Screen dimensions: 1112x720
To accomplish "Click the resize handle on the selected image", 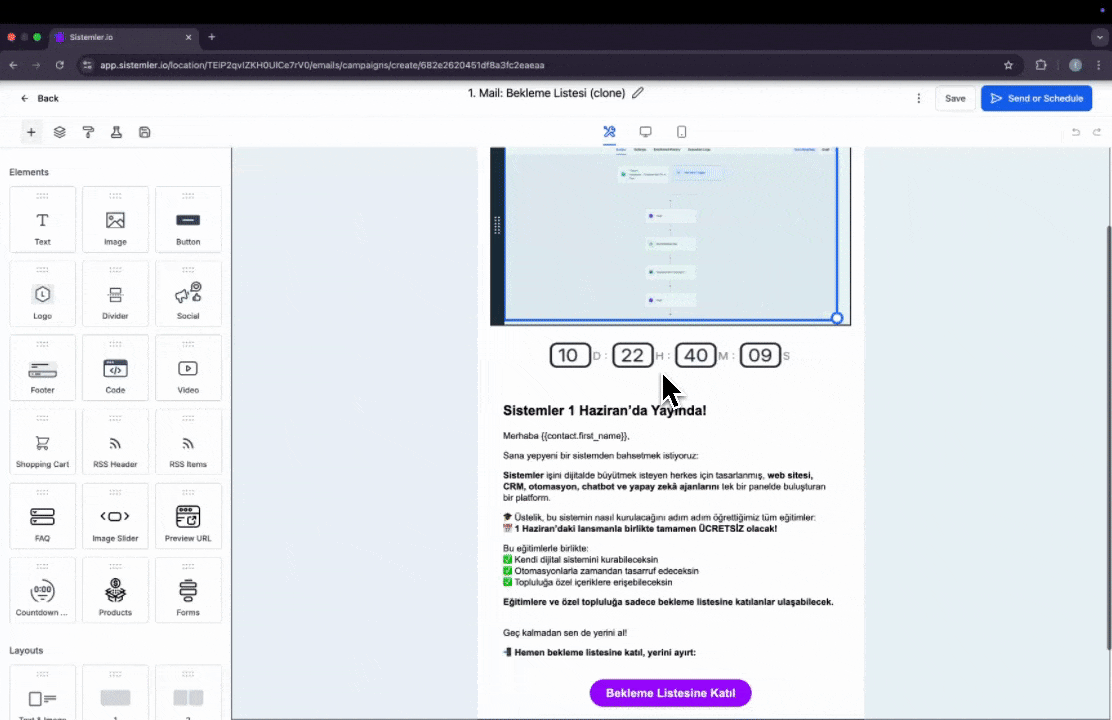I will [x=837, y=319].
